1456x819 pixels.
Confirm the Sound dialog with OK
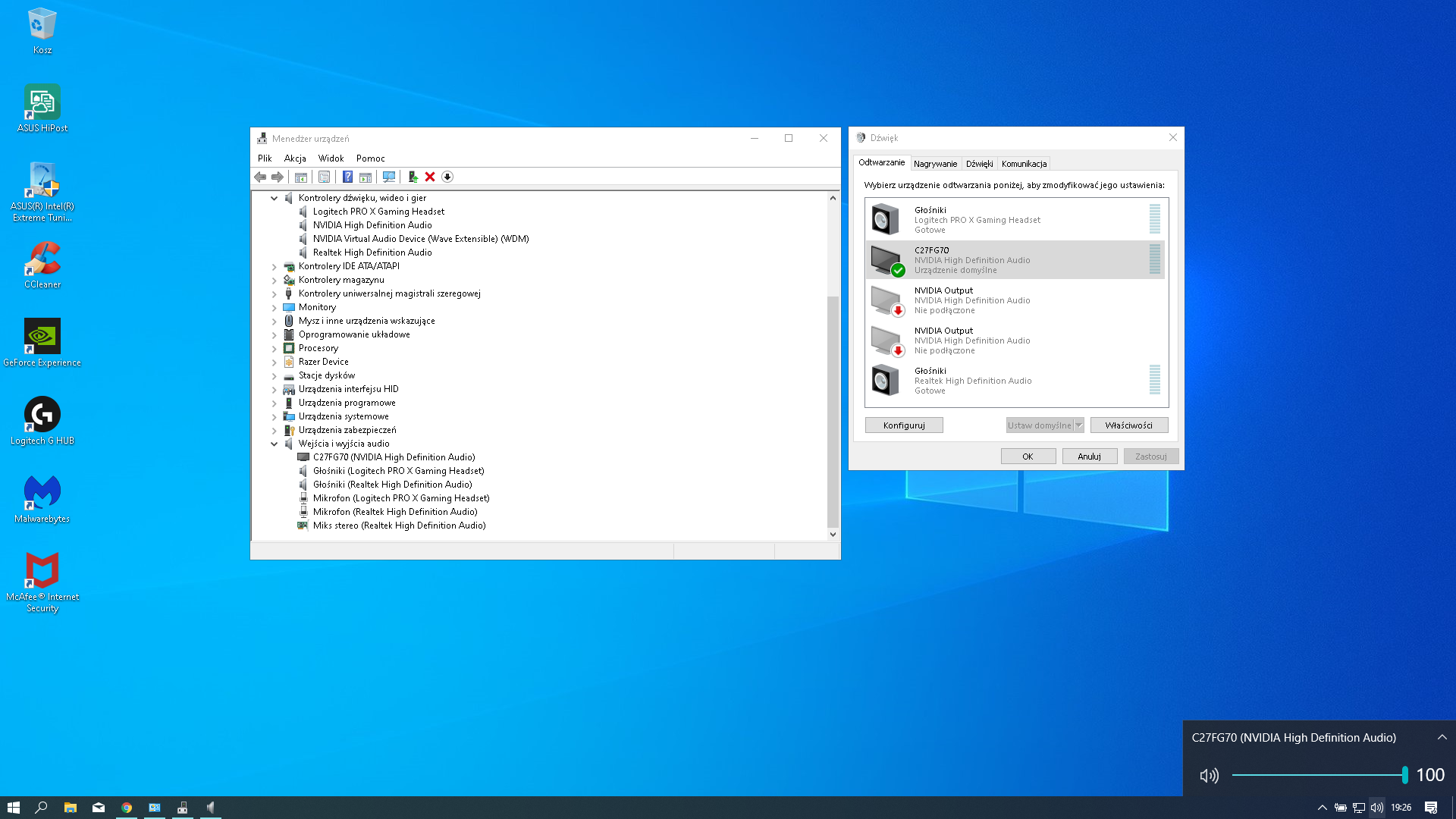point(1028,457)
